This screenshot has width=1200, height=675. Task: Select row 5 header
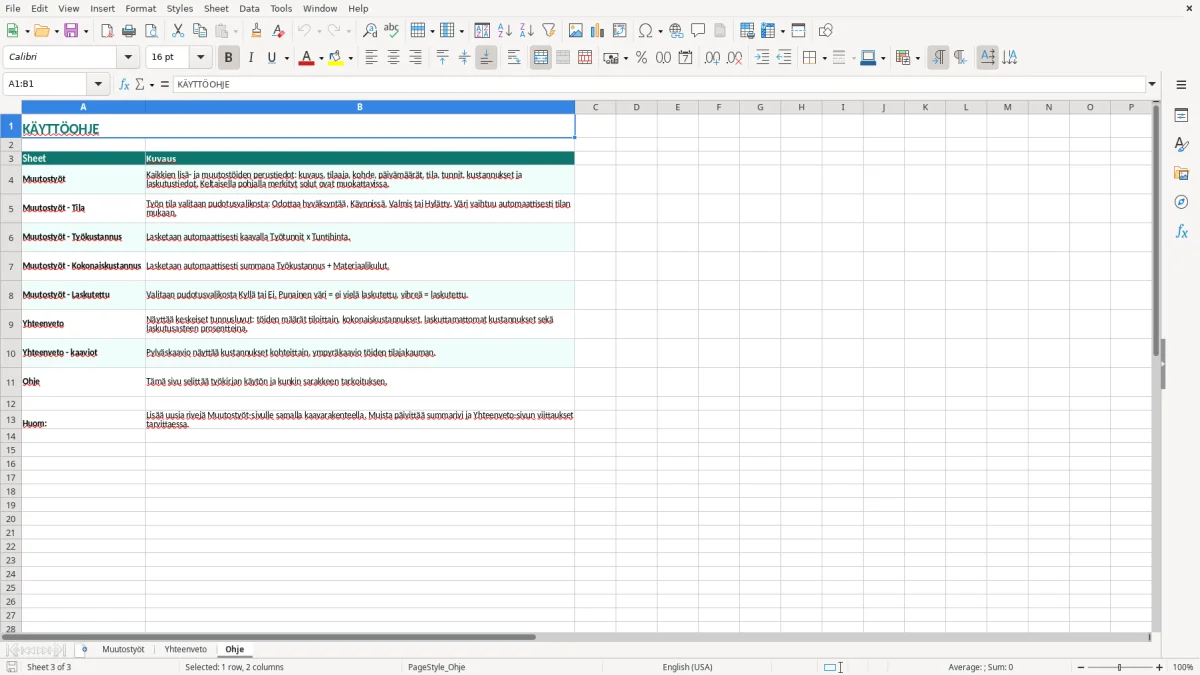(11, 208)
